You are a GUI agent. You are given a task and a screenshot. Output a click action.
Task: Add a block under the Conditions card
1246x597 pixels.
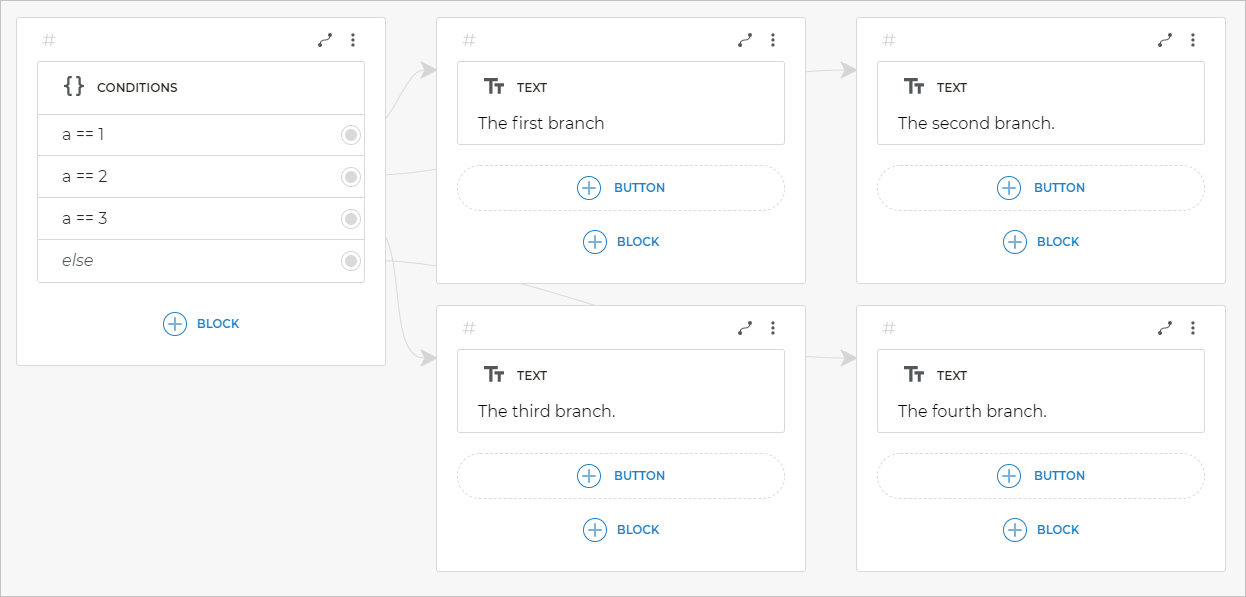(x=201, y=324)
